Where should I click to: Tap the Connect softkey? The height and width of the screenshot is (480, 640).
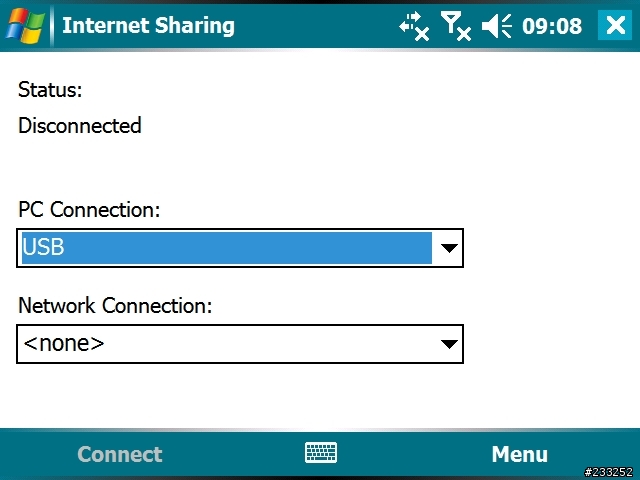click(x=120, y=454)
